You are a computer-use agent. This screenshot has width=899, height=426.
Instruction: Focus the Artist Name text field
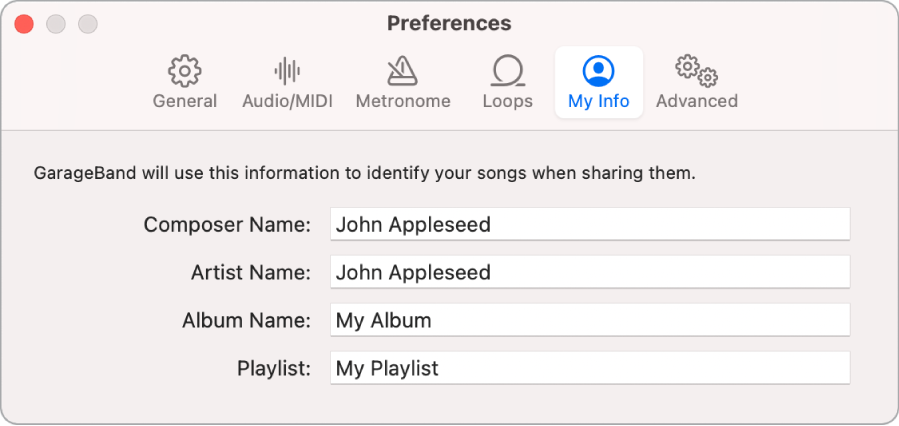pyautogui.click(x=590, y=272)
